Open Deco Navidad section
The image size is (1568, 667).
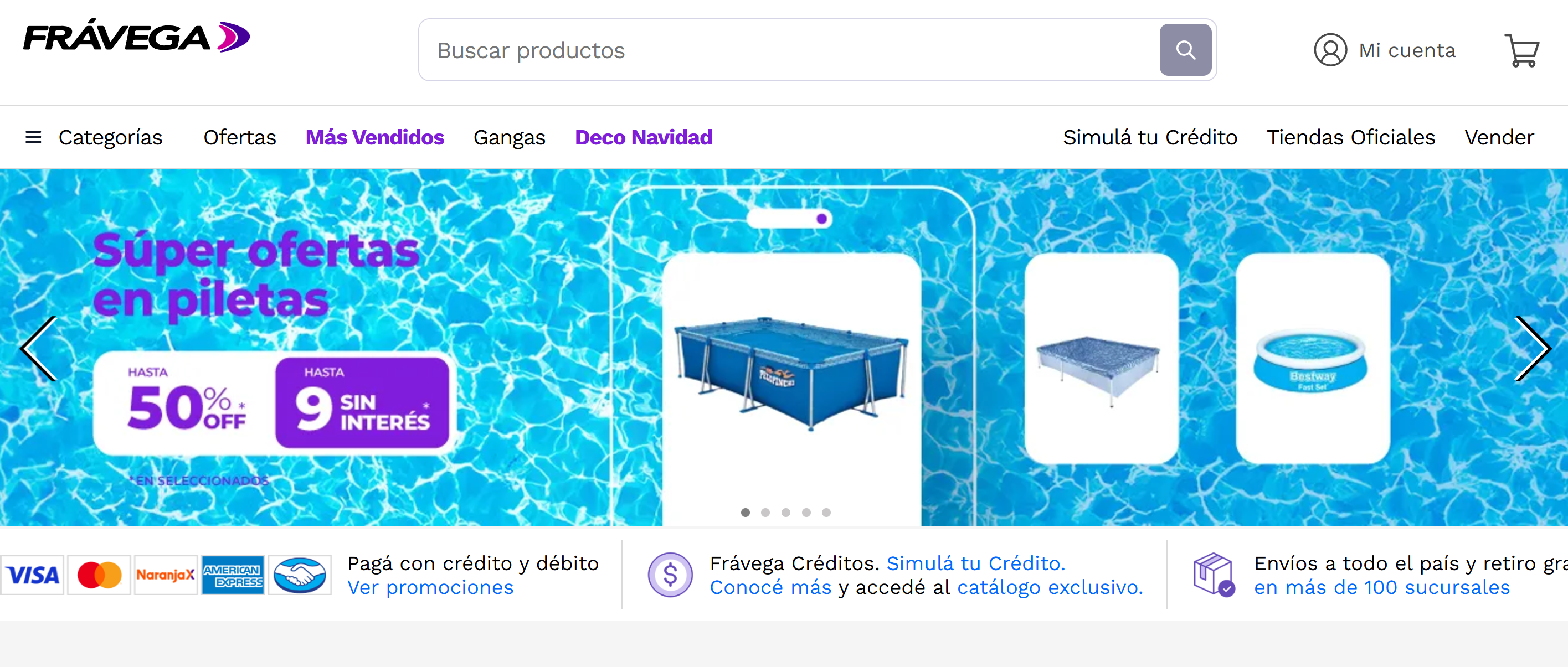(644, 137)
